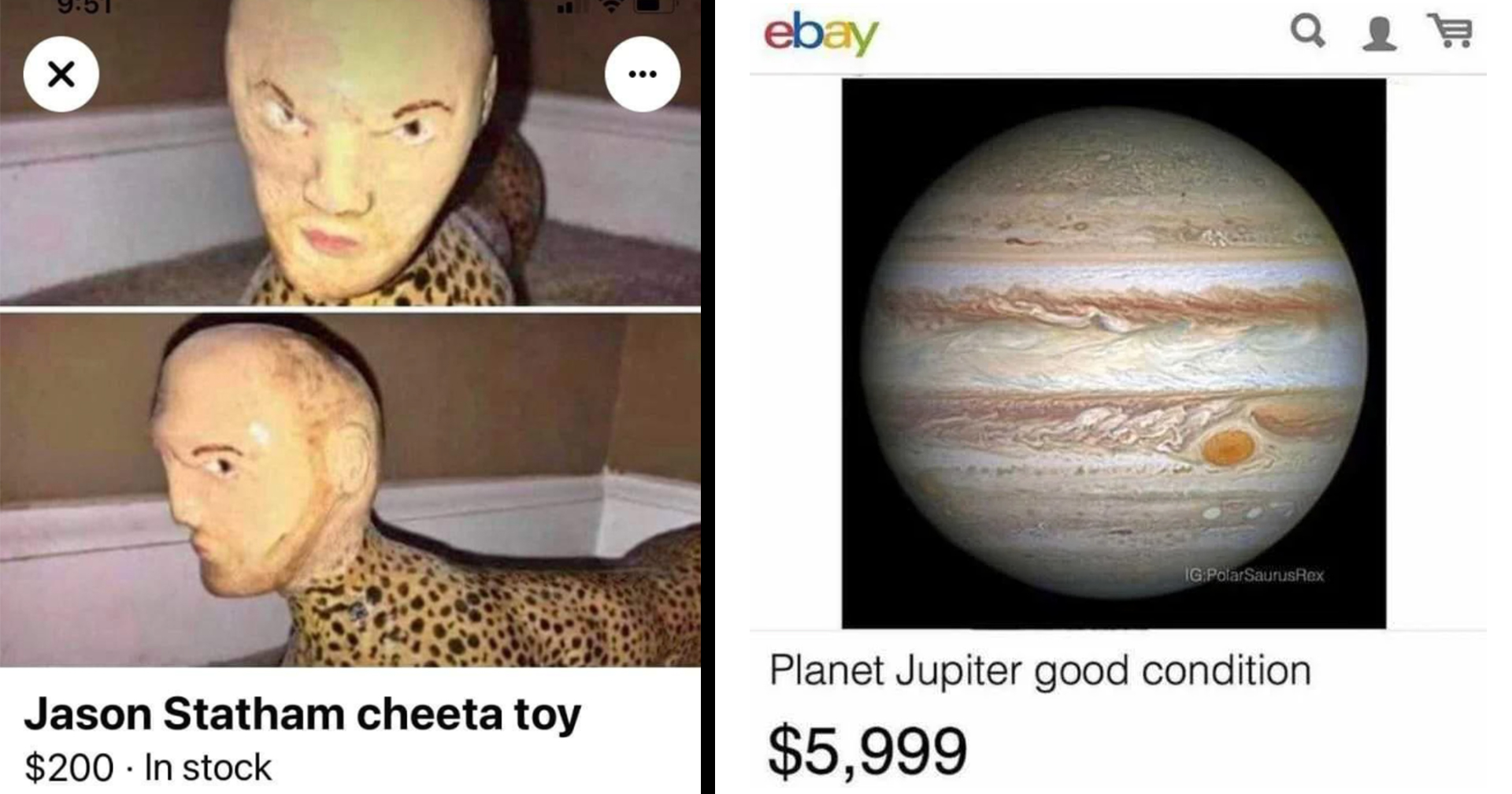Tap the battery status icon
This screenshot has height=794, width=1512.
point(655,6)
